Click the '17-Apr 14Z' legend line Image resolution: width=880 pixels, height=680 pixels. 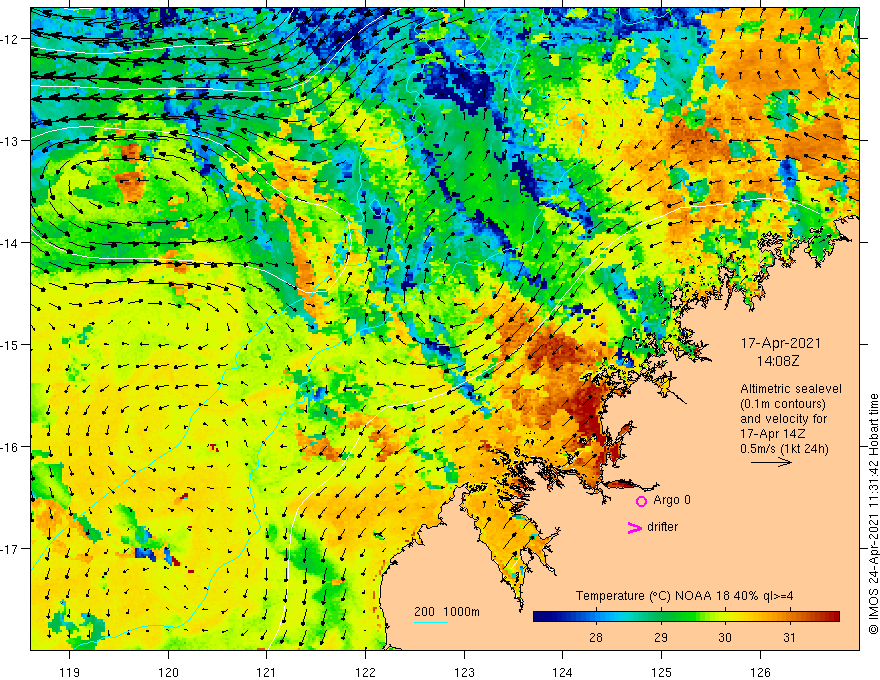point(773,434)
